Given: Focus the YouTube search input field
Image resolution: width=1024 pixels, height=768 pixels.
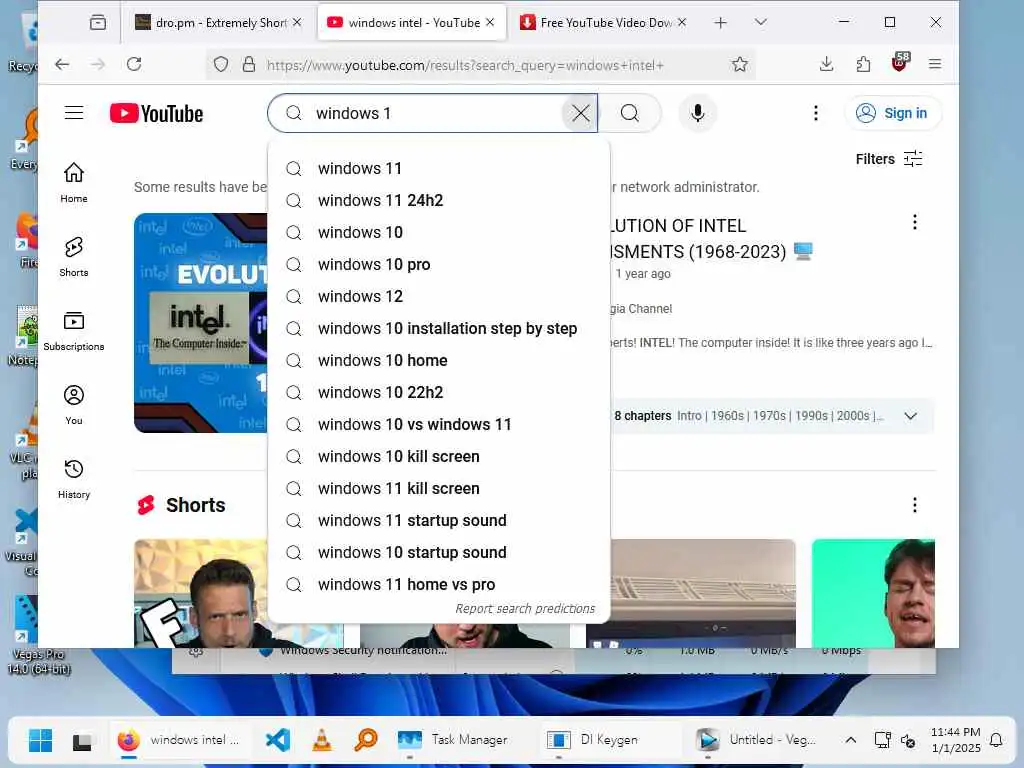Looking at the screenshot, I should [434, 113].
